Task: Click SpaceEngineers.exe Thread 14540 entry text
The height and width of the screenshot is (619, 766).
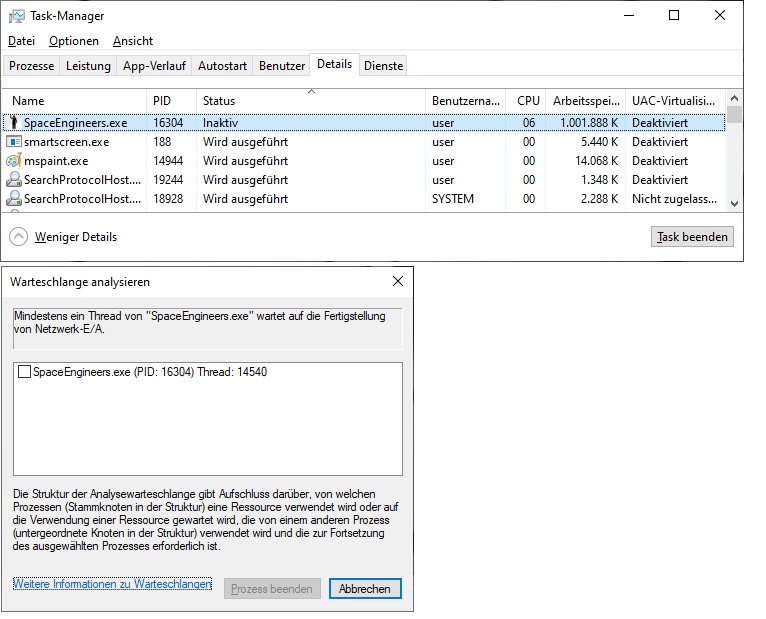Action: coord(150,372)
